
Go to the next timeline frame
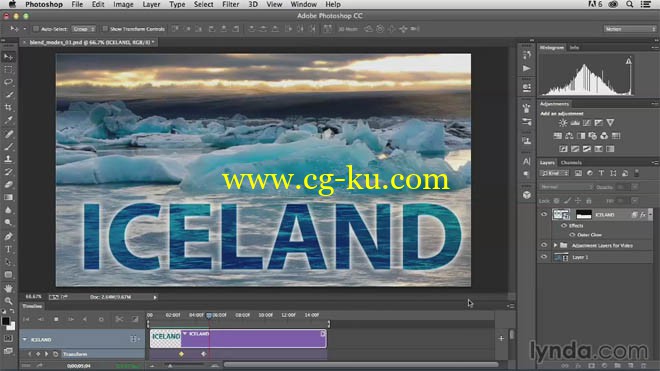pos(71,319)
